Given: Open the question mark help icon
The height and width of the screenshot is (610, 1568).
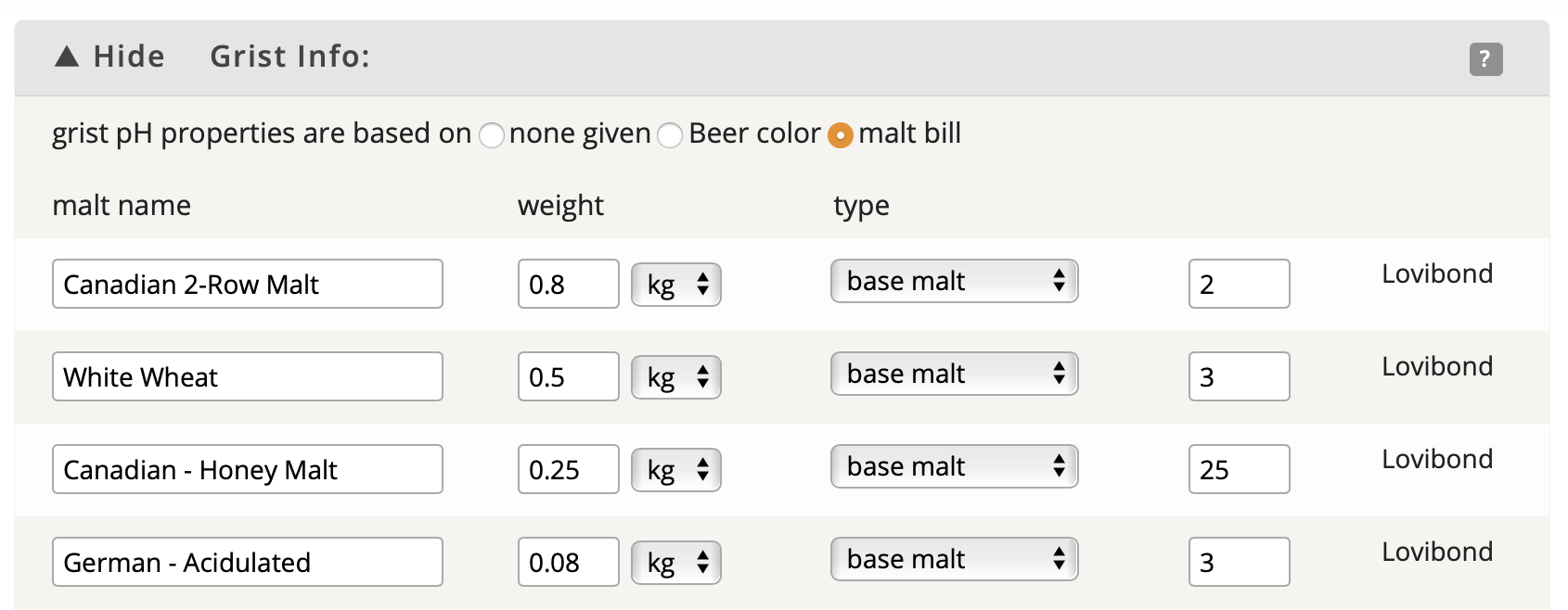Looking at the screenshot, I should point(1485,59).
